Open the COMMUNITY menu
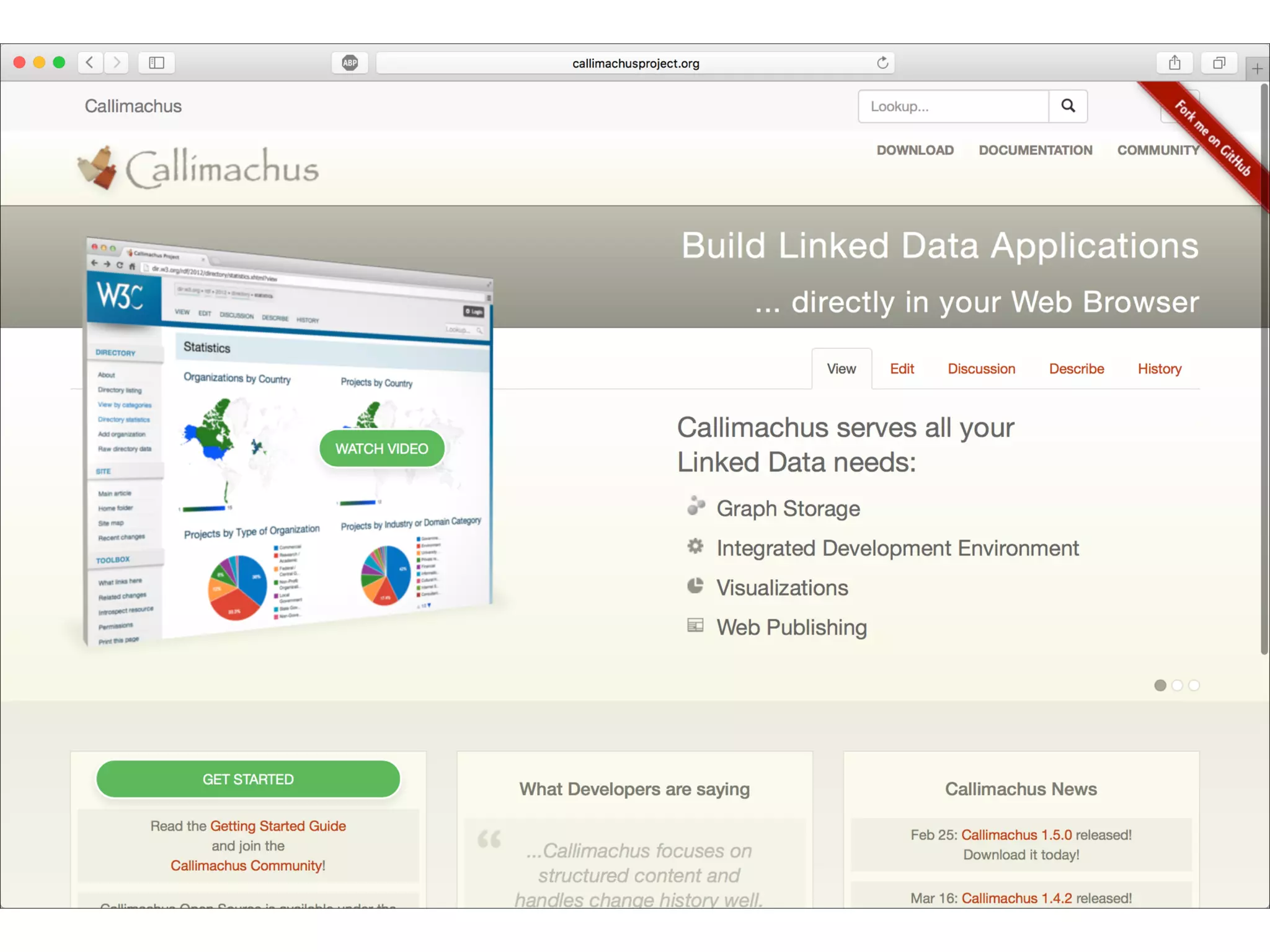 tap(1157, 150)
